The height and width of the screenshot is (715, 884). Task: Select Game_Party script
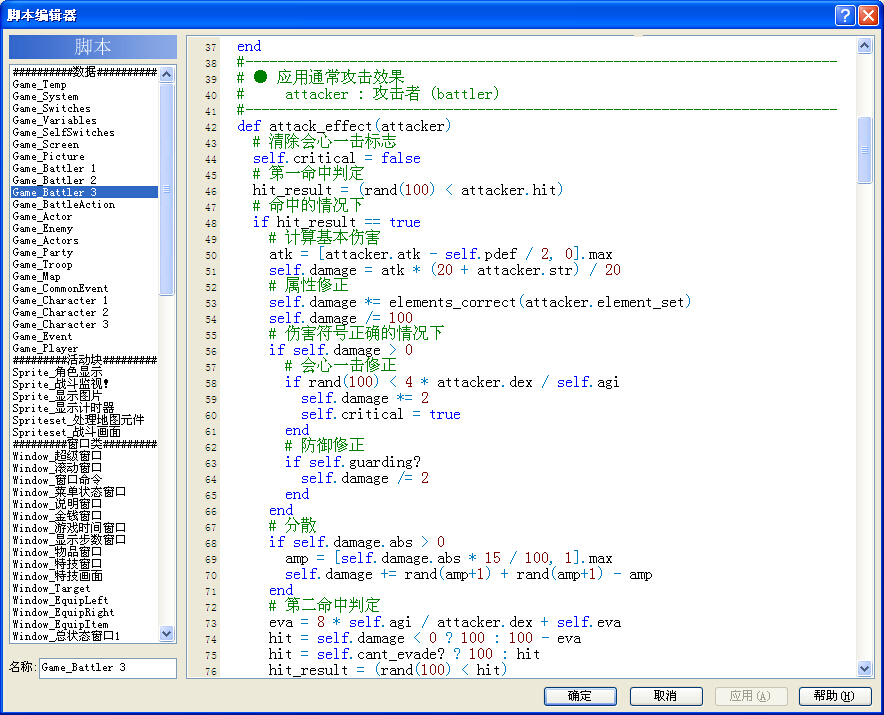pyautogui.click(x=85, y=253)
